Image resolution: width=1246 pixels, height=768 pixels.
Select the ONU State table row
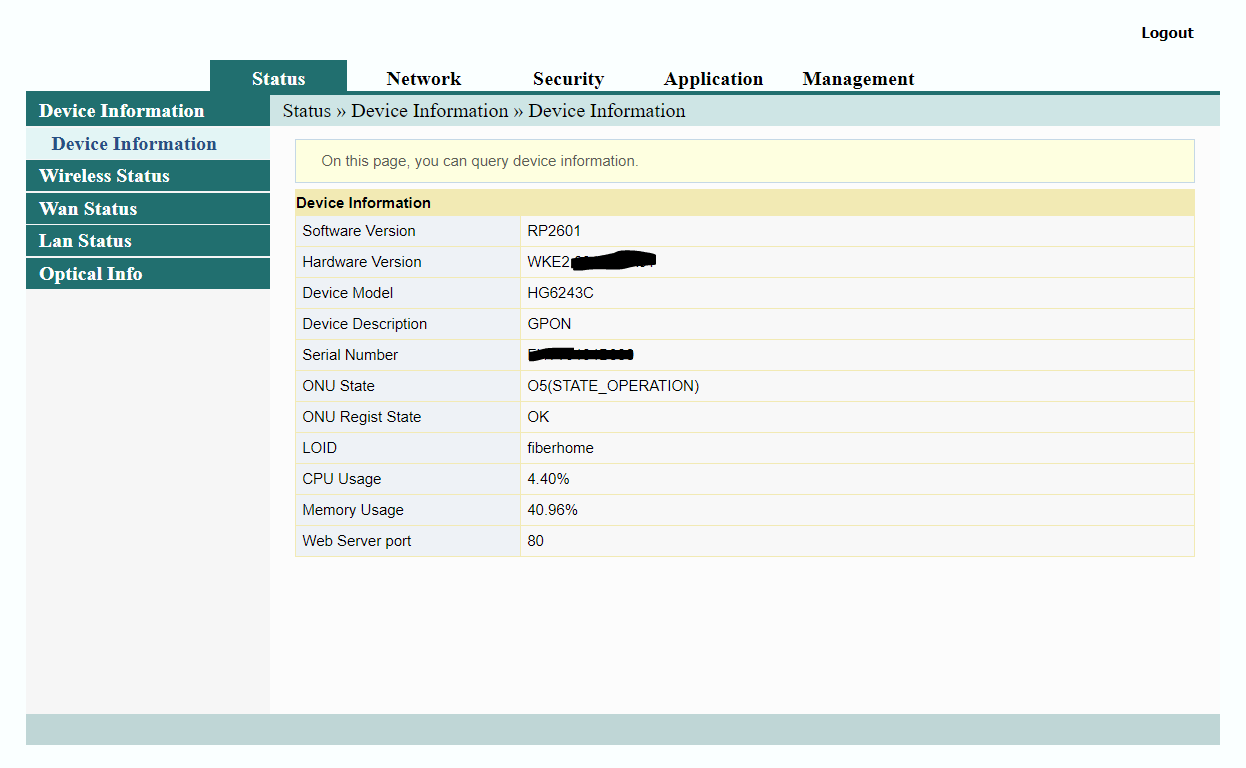[x=613, y=385]
